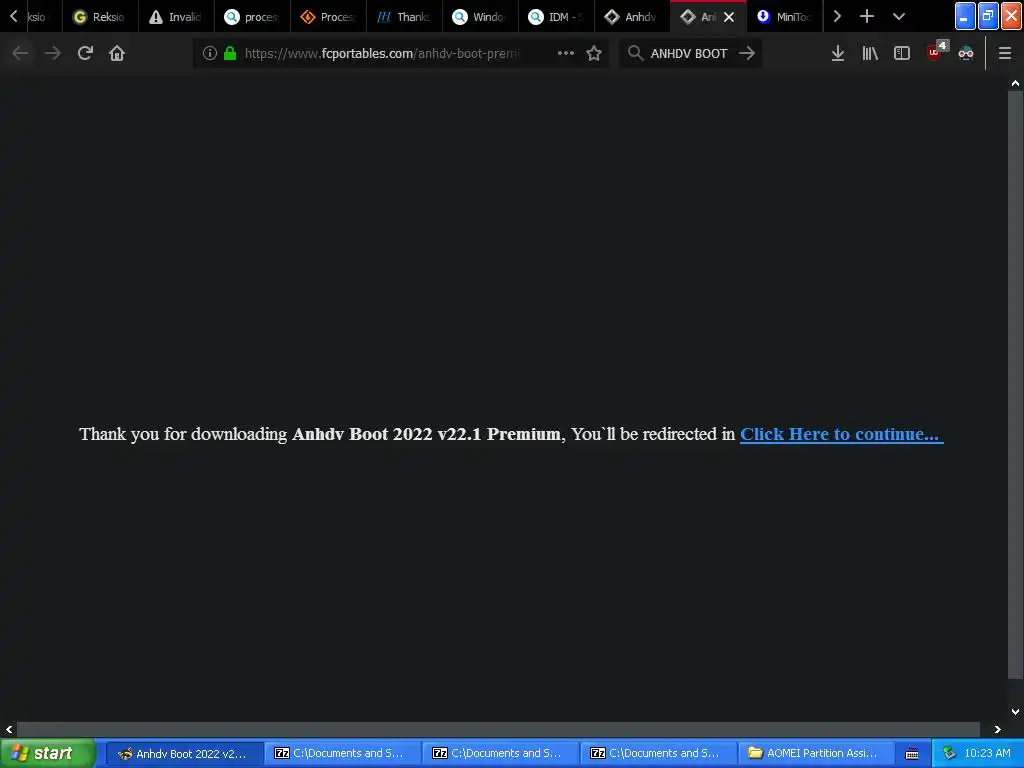Viewport: 1024px width, 768px height.
Task: Click the on-screen keyboard taskbar icon
Action: point(912,754)
